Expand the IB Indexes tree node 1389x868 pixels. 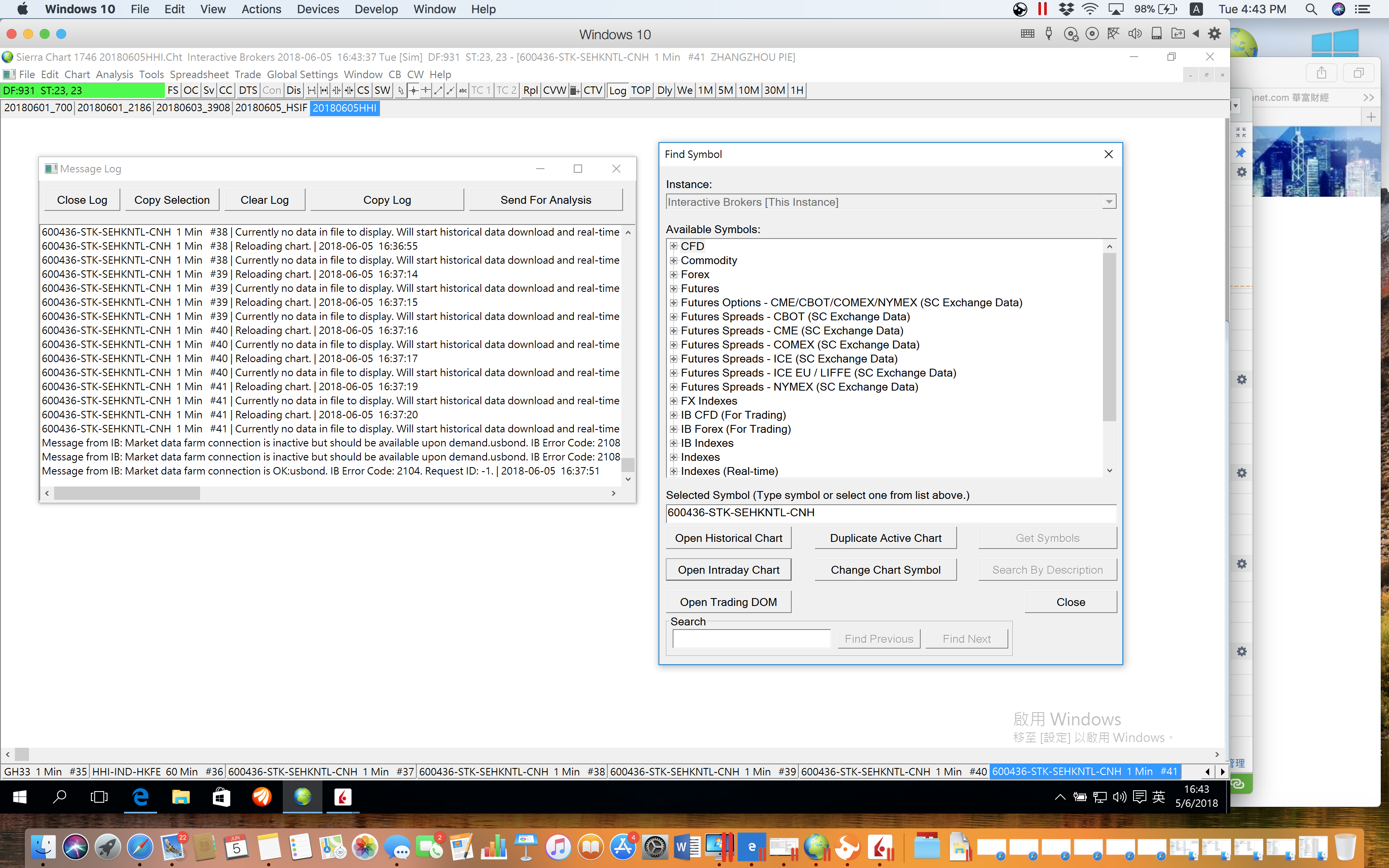tap(674, 443)
